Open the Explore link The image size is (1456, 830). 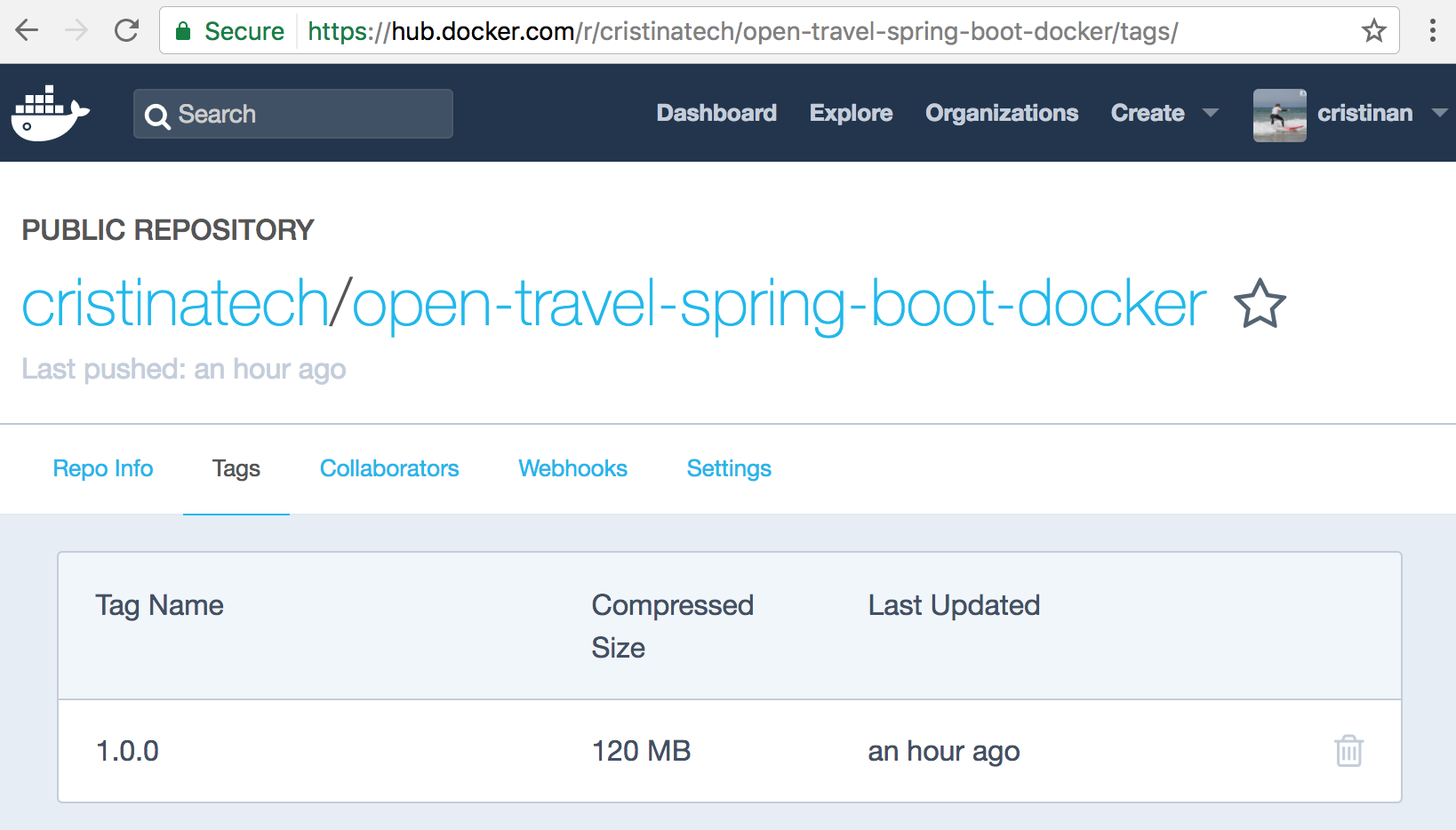[x=851, y=113]
